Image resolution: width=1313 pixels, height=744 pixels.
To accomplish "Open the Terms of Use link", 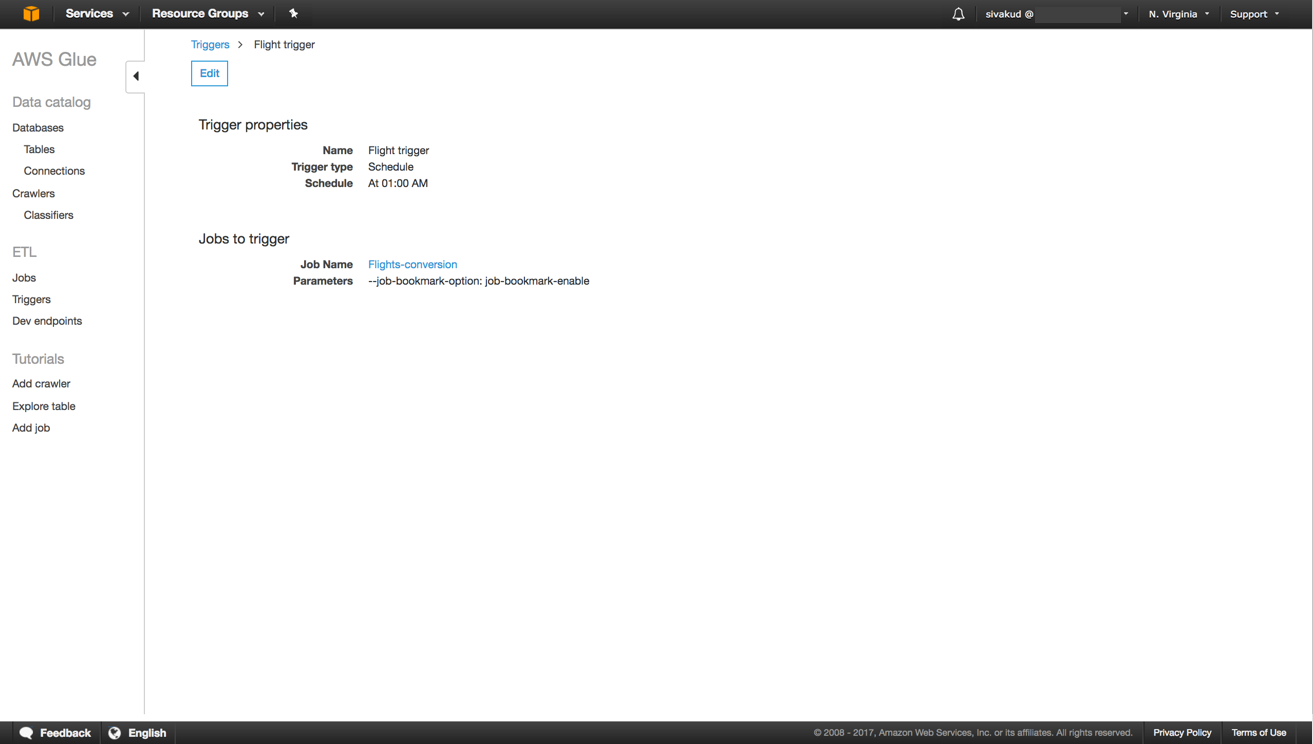I will tap(1258, 733).
